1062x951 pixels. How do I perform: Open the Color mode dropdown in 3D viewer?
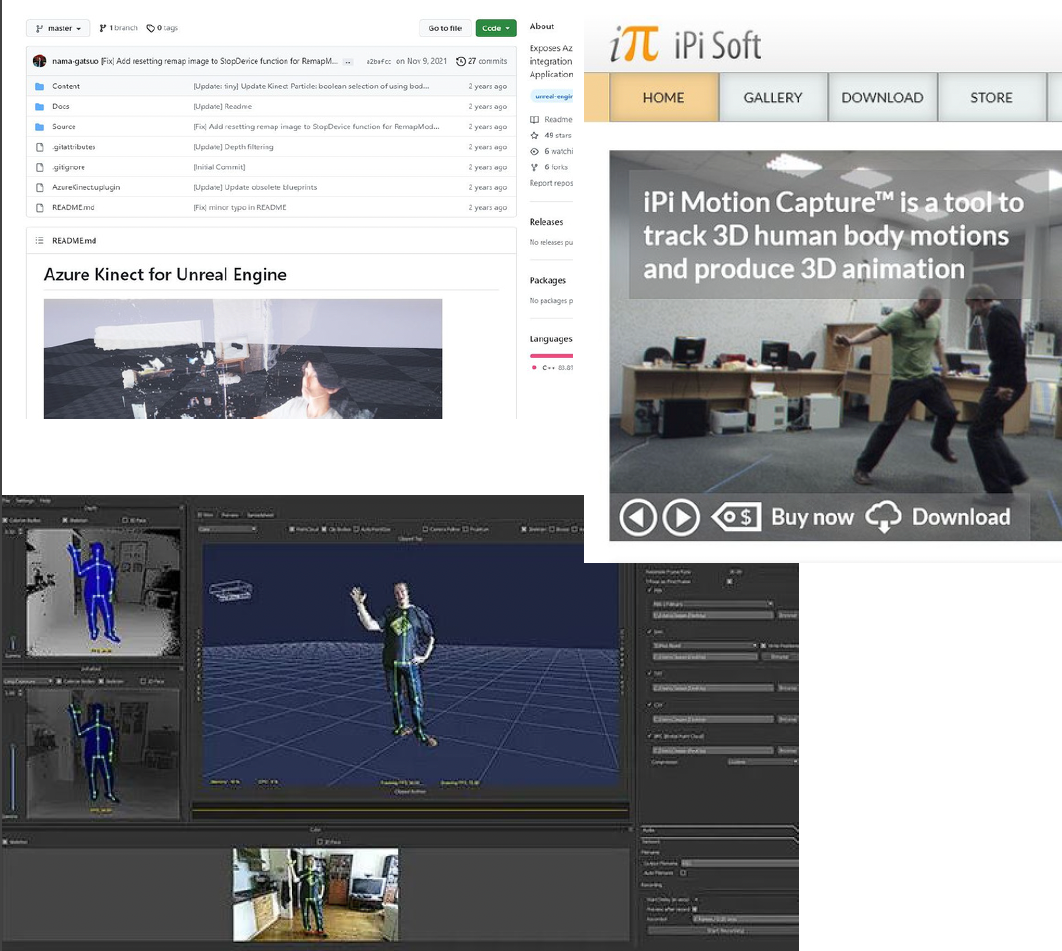228,529
